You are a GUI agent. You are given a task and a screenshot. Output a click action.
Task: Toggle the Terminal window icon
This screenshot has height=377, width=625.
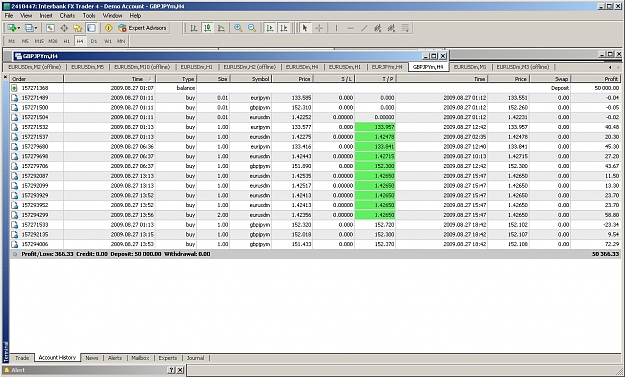point(92,28)
